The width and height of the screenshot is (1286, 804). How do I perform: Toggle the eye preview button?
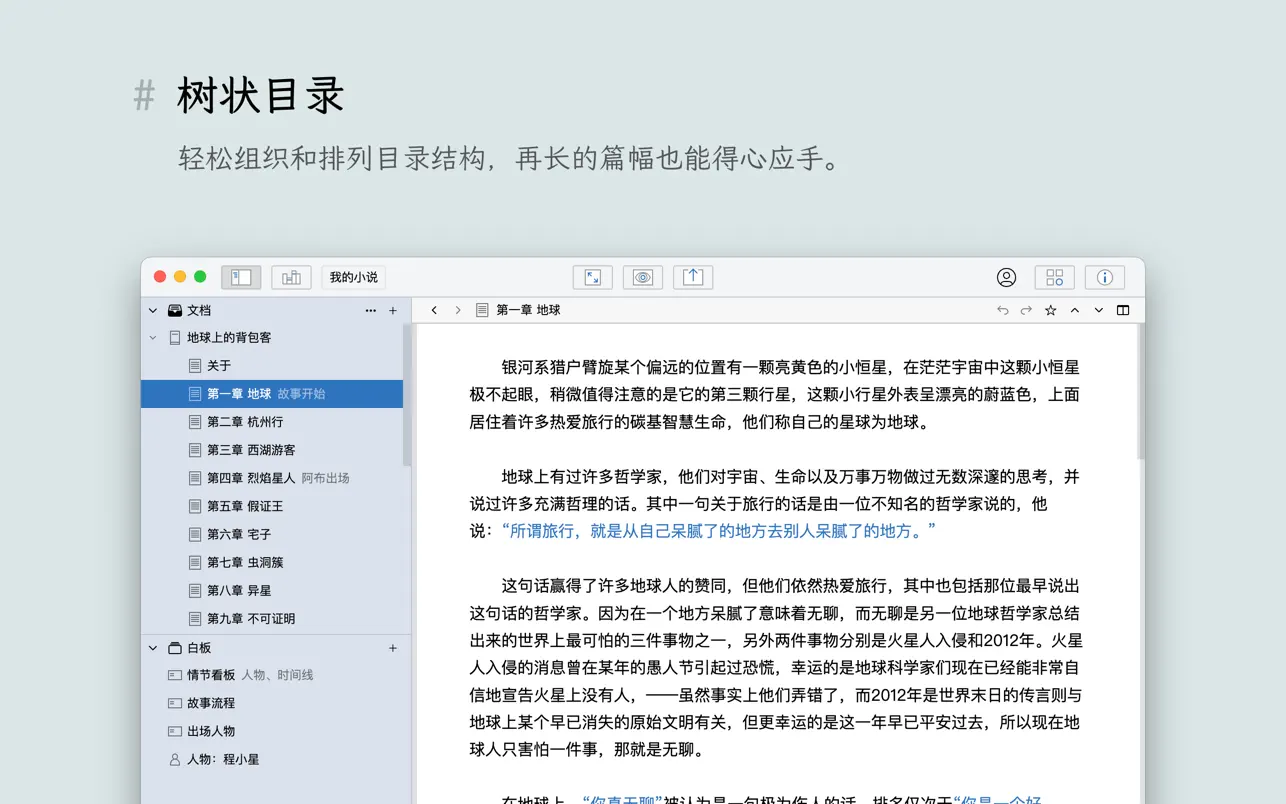tap(643, 277)
